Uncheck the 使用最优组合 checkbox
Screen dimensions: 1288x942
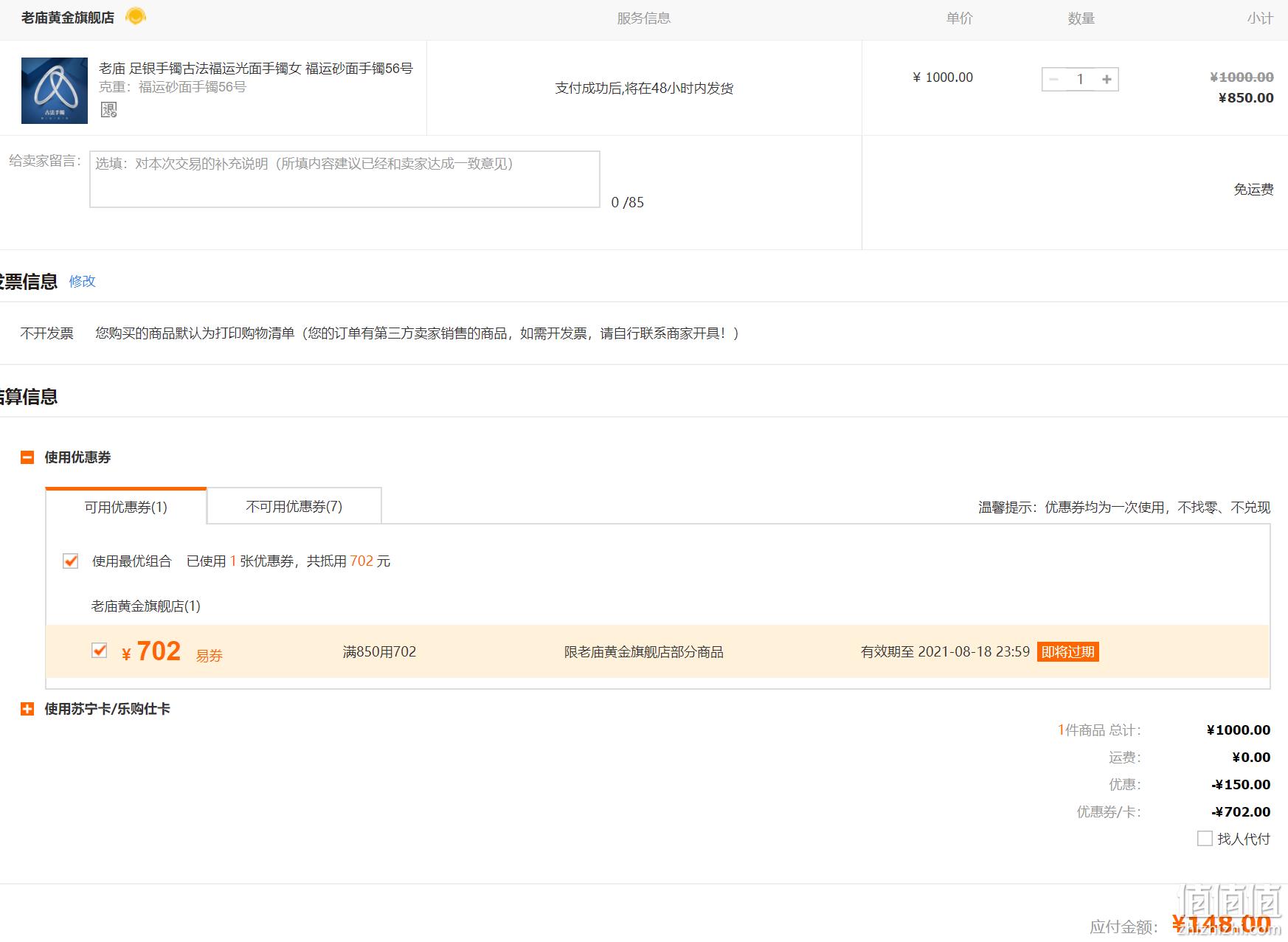(x=71, y=561)
